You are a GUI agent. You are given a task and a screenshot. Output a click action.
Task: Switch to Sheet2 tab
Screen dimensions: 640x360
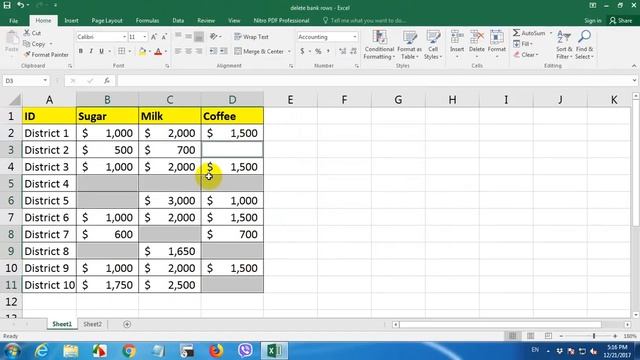[x=92, y=324]
